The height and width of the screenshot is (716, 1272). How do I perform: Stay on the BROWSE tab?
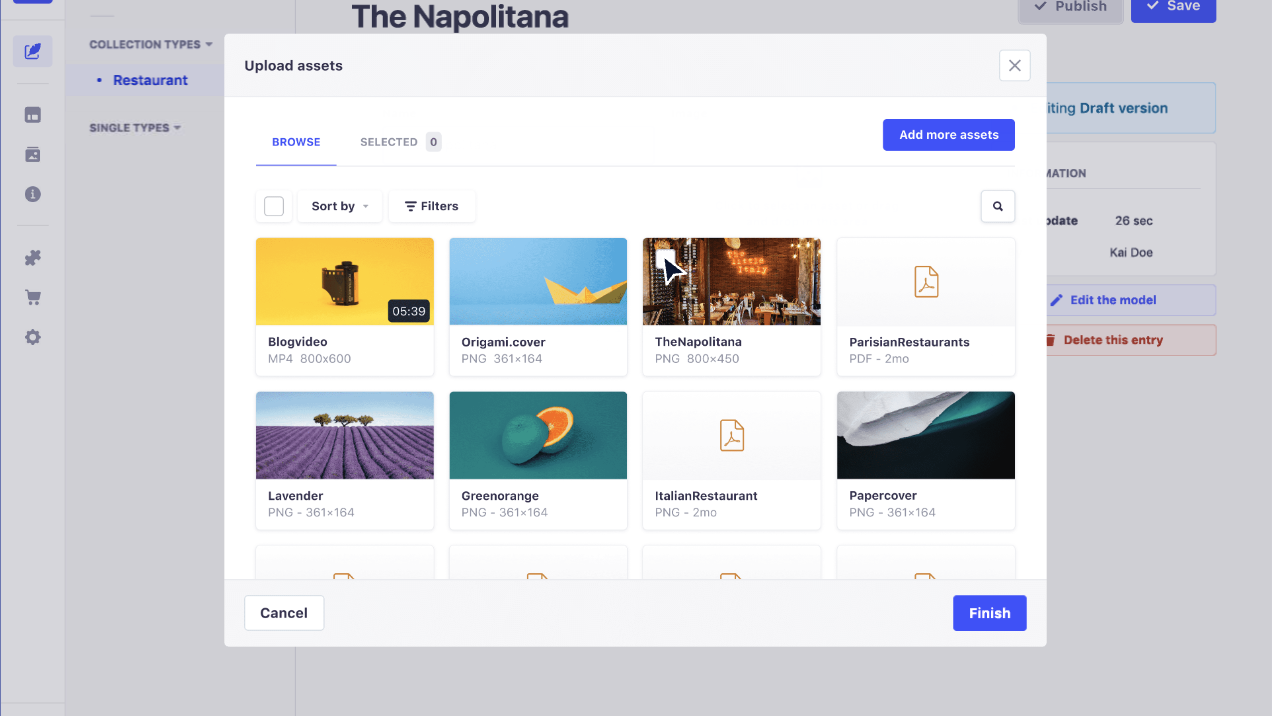point(295,142)
